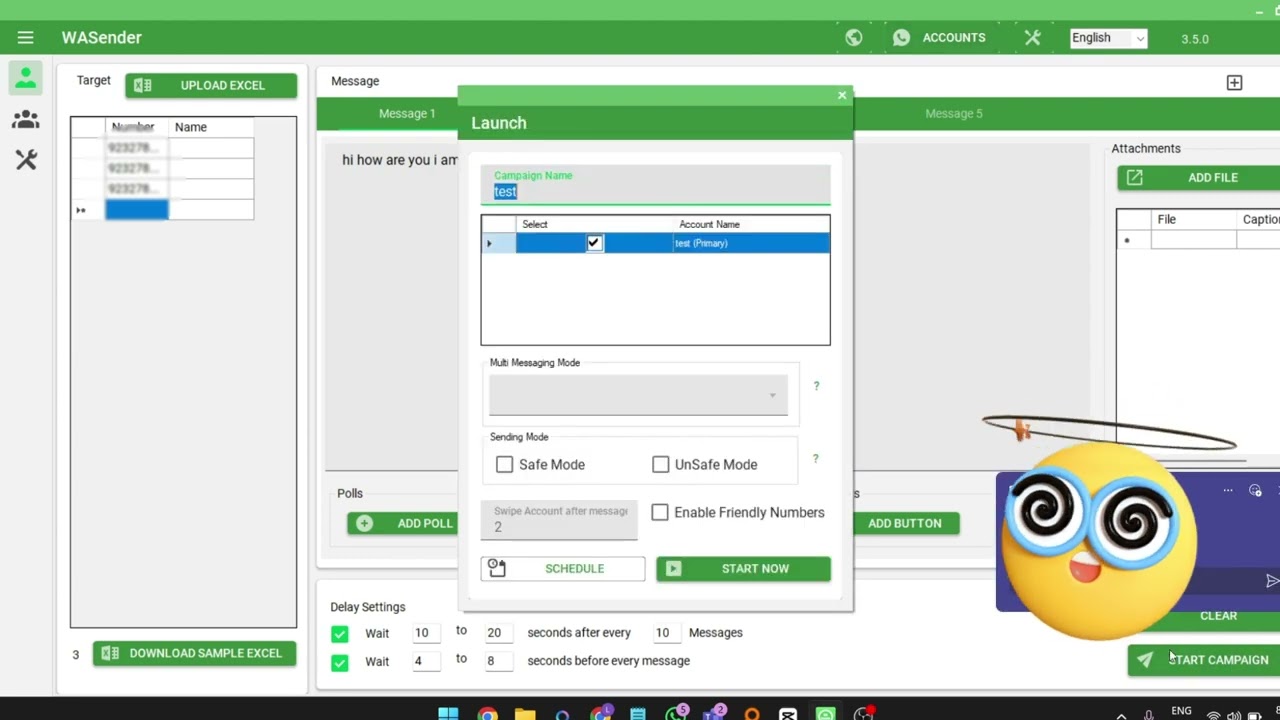Viewport: 1280px width, 720px height.
Task: Open the English language dropdown
Action: tap(1108, 38)
